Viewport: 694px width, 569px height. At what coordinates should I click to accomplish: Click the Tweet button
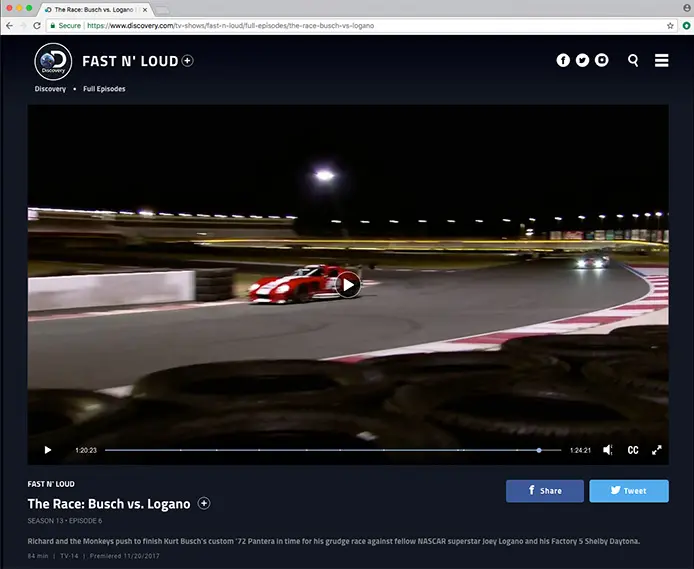pyautogui.click(x=629, y=491)
